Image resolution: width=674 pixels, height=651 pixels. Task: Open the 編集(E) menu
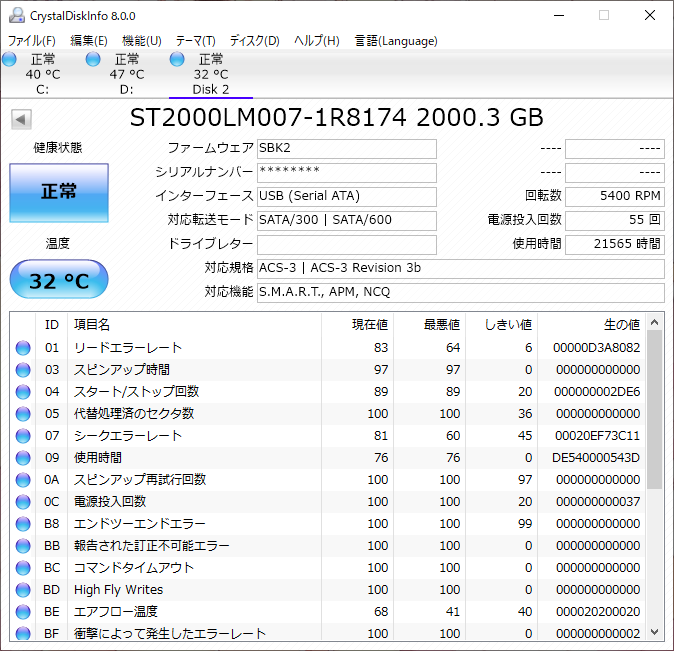tap(89, 41)
